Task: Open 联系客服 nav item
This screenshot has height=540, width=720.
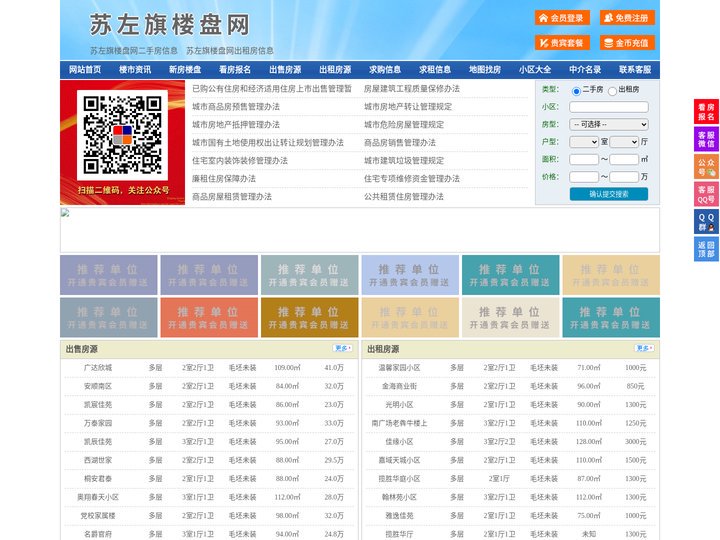Action: pyautogui.click(x=635, y=70)
